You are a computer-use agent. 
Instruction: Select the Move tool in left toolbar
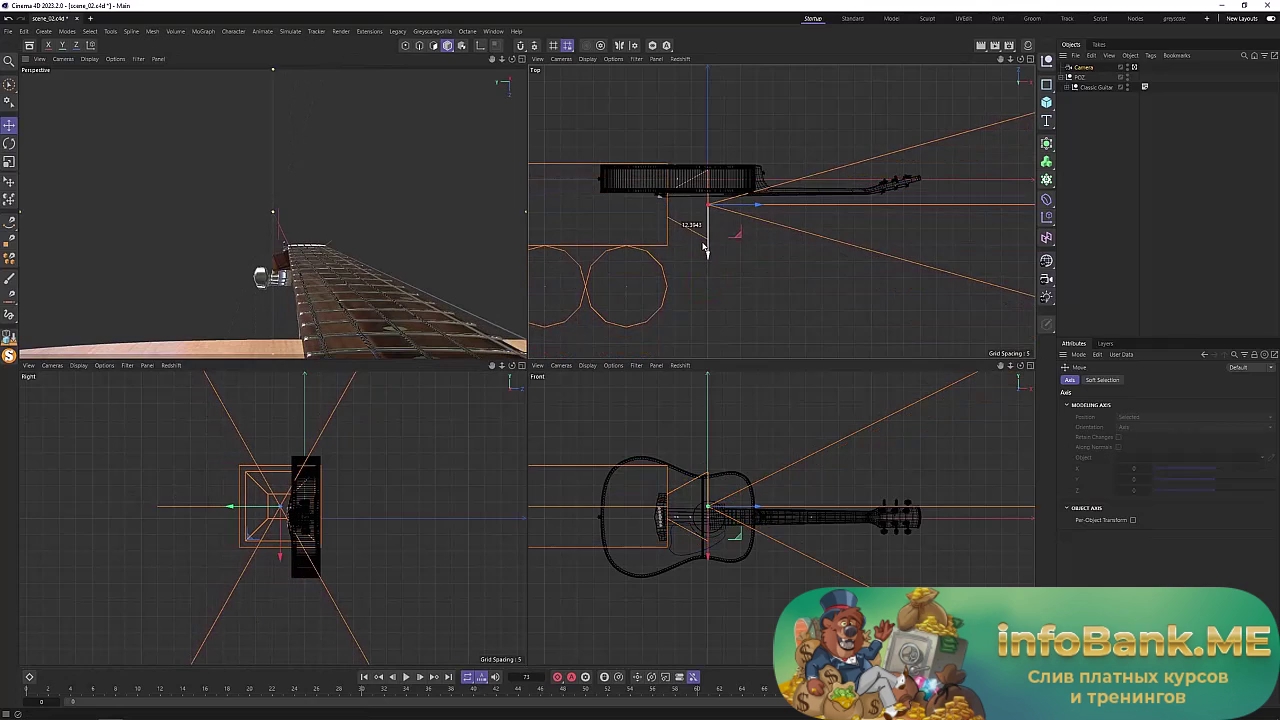click(x=9, y=125)
